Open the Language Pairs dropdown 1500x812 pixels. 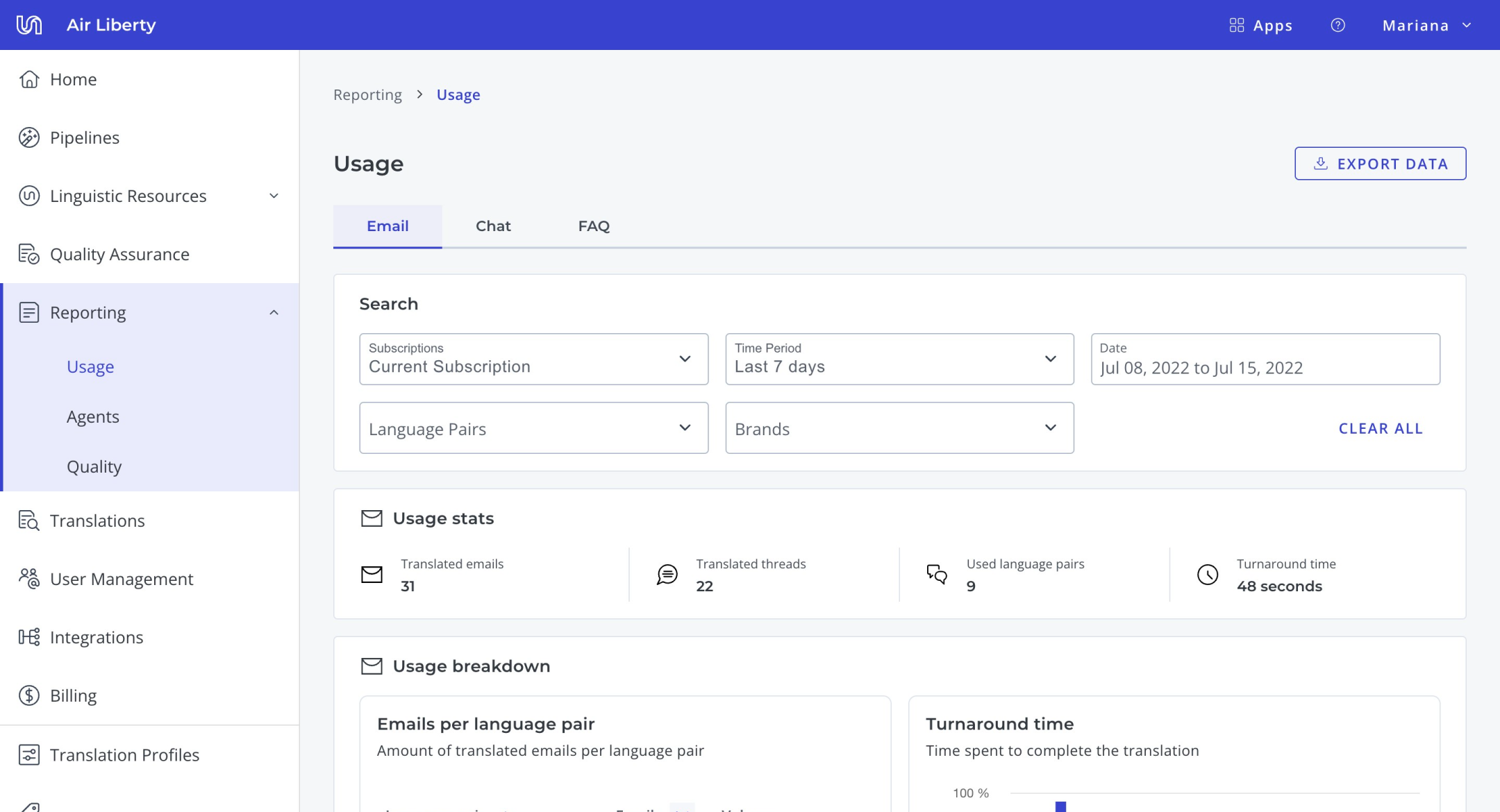533,428
